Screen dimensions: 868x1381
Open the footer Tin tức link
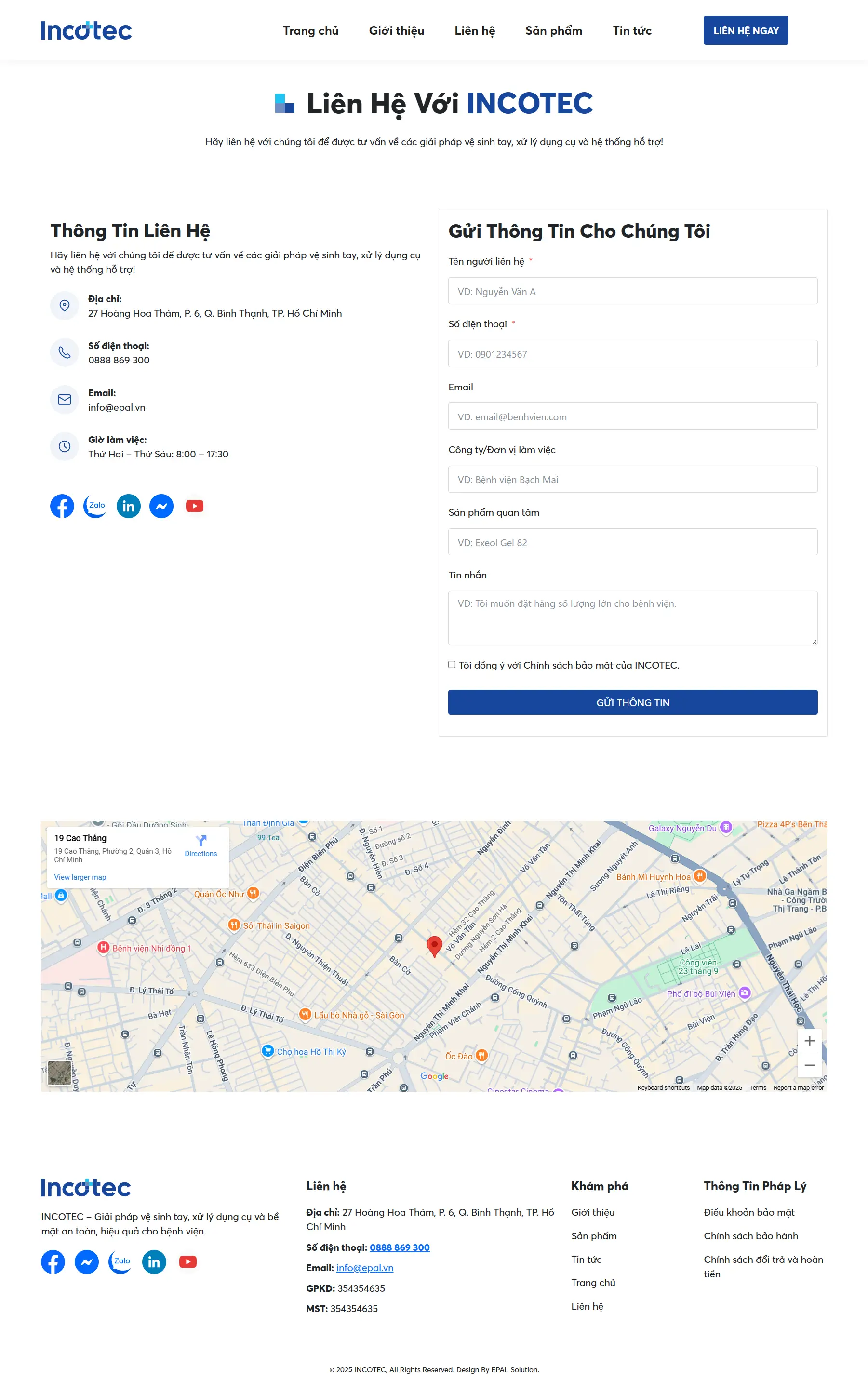point(587,1260)
